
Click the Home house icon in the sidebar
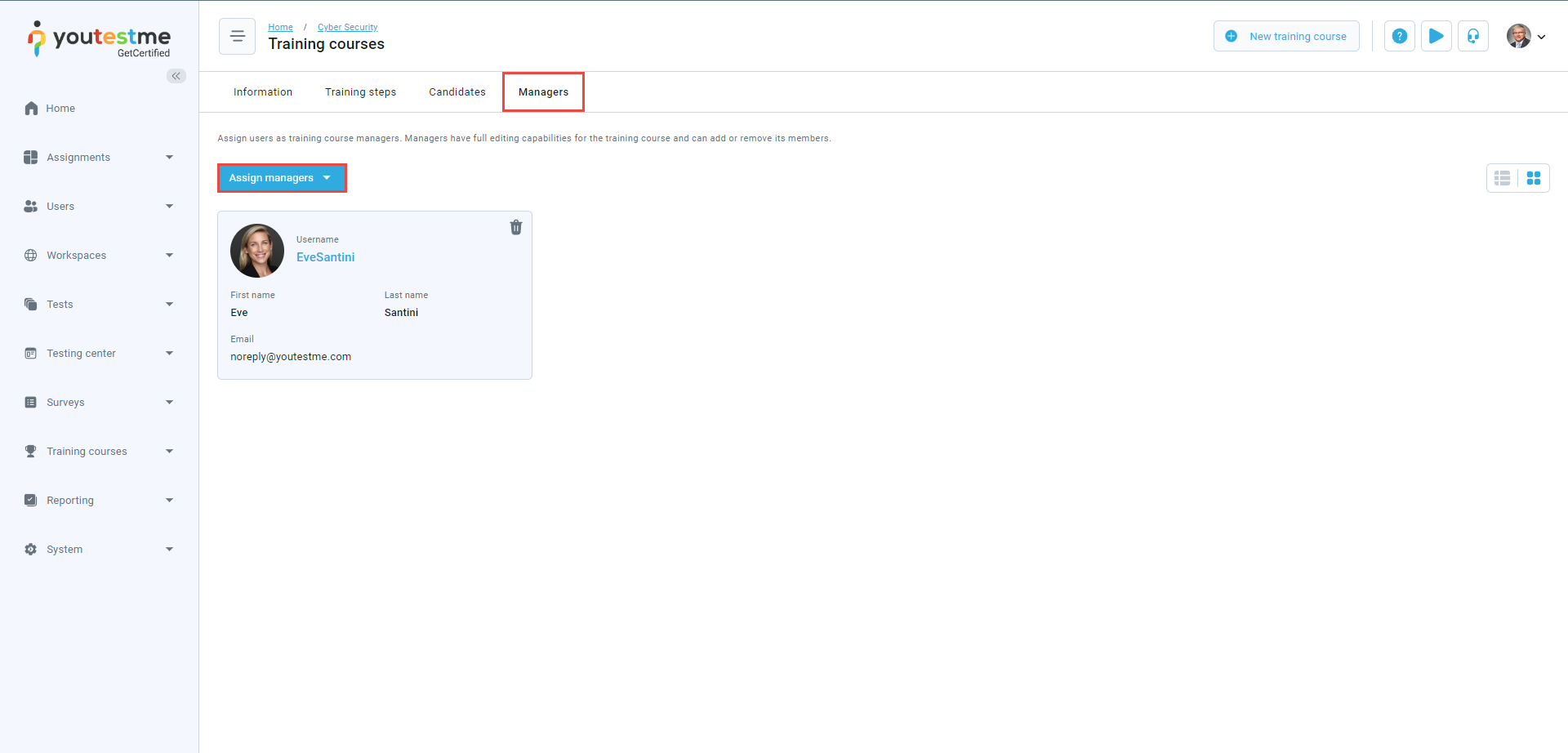point(31,108)
